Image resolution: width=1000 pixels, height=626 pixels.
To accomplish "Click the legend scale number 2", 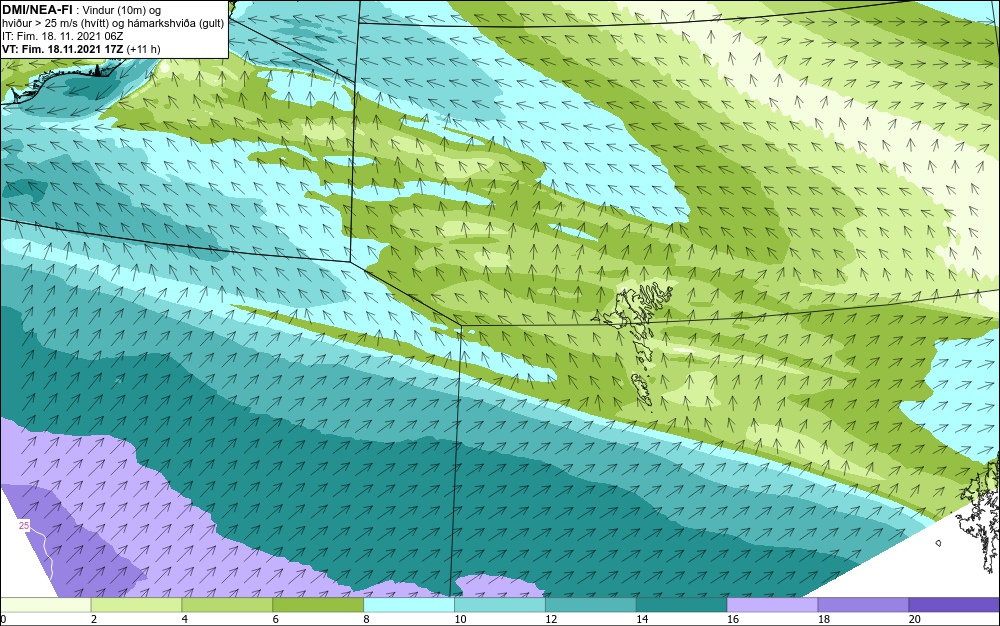I will (94, 619).
